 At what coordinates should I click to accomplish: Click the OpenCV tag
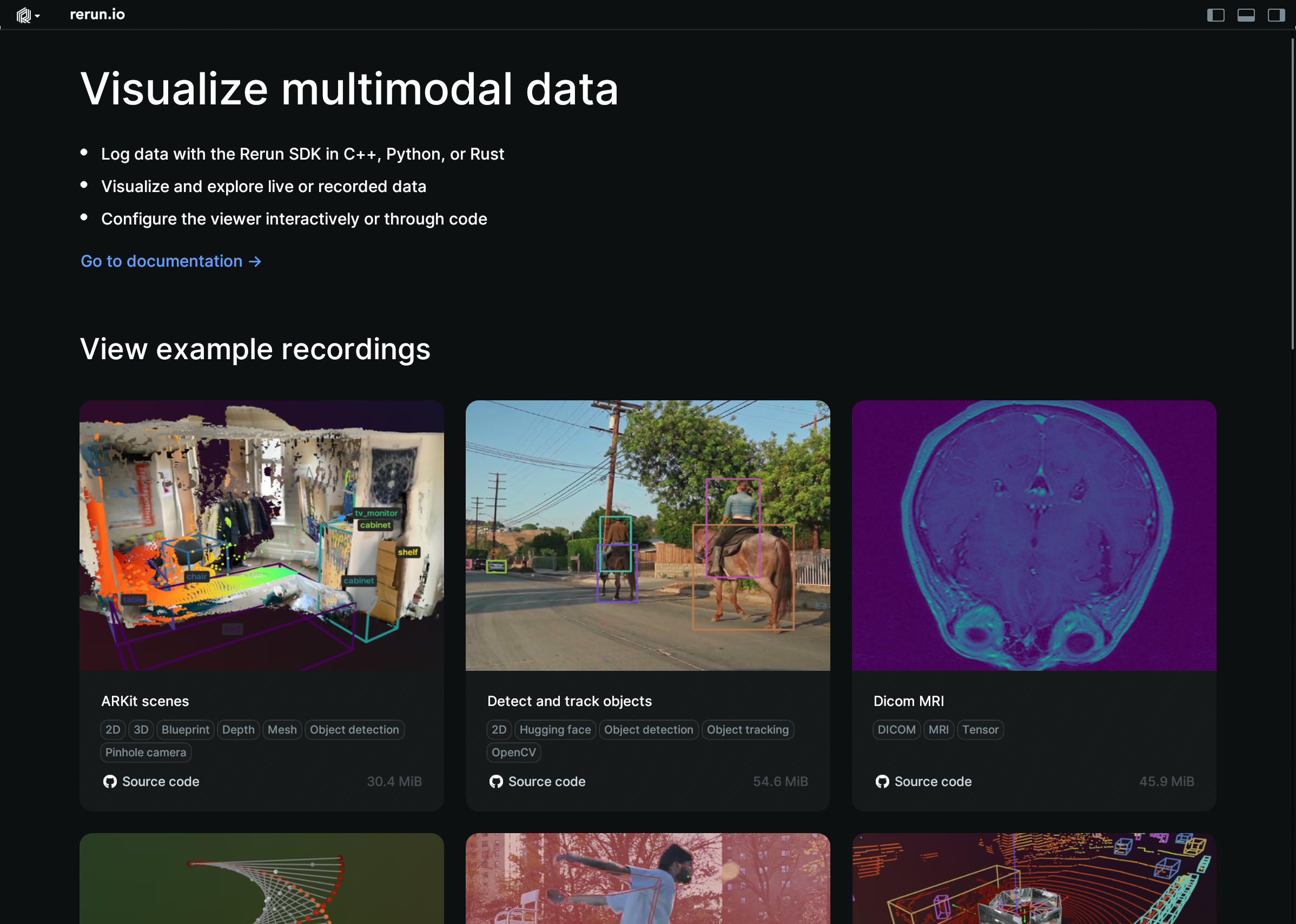pyautogui.click(x=514, y=752)
